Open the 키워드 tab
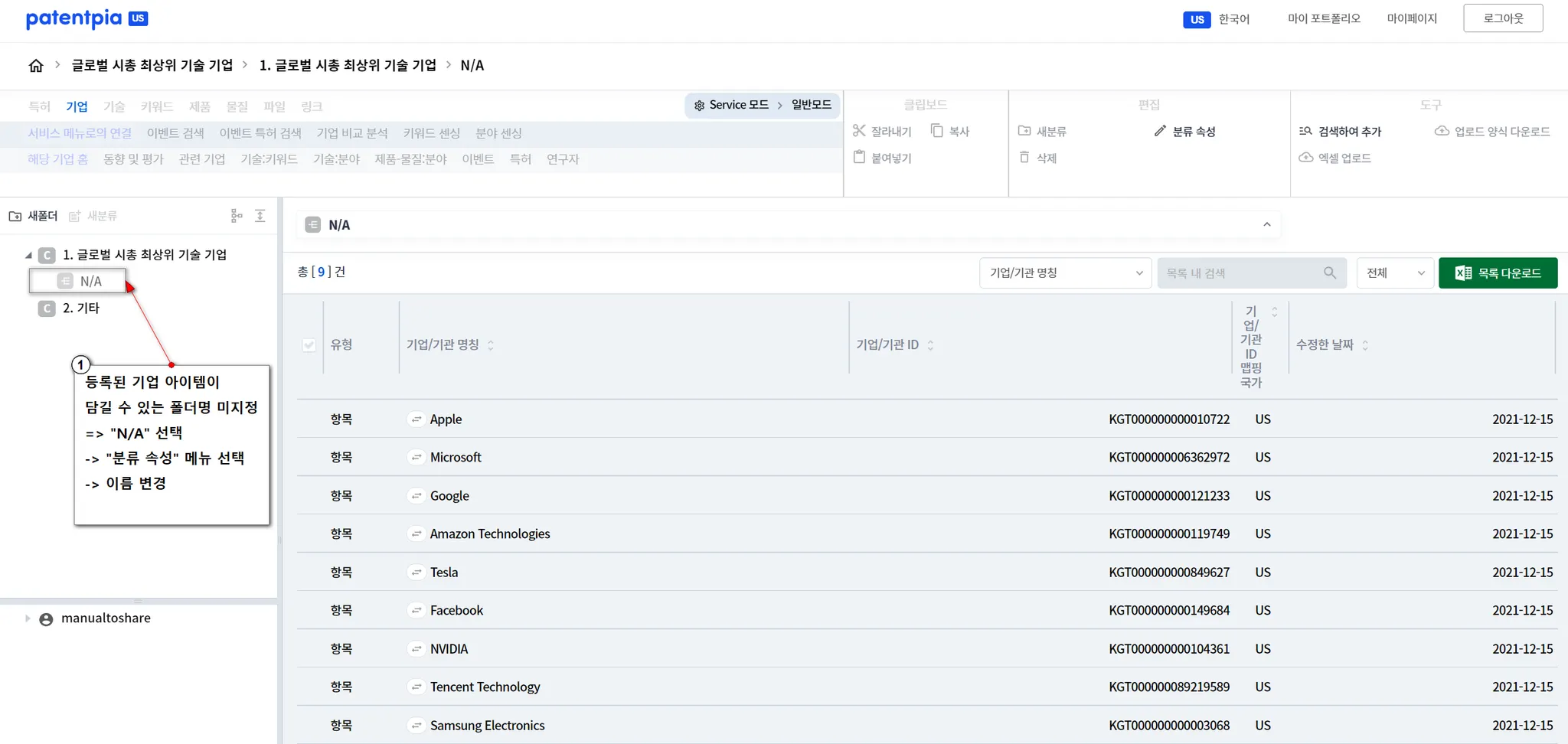The image size is (1568, 744). click(157, 106)
